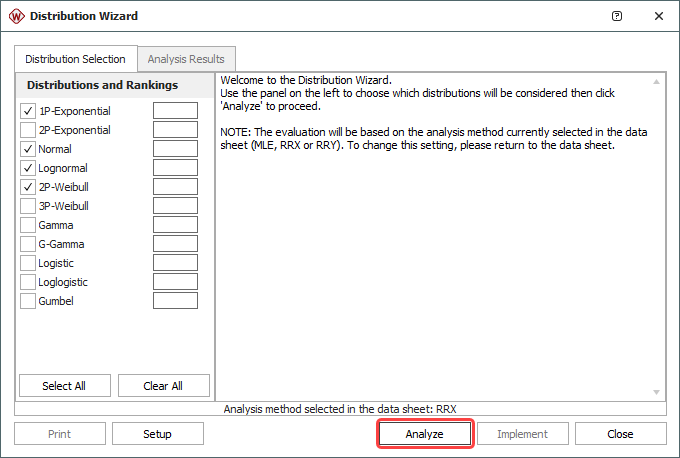Close the Distribution Wizard window
Screen dimensions: 680x458
click(x=658, y=16)
